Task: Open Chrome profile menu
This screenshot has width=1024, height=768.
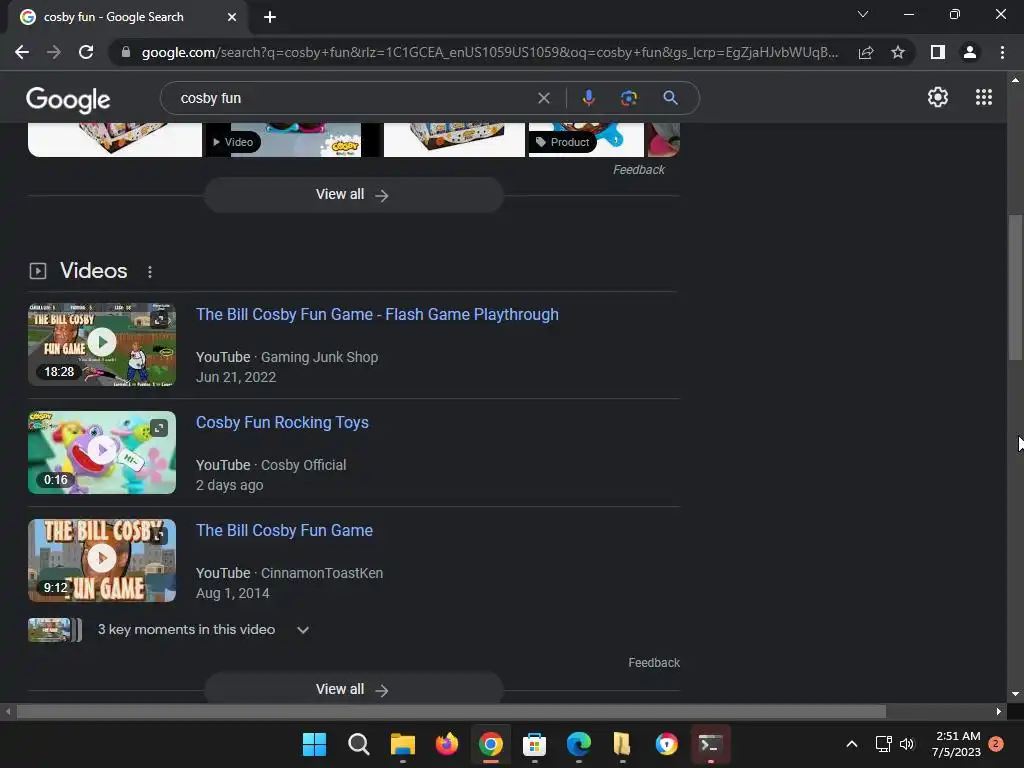Action: coord(970,52)
